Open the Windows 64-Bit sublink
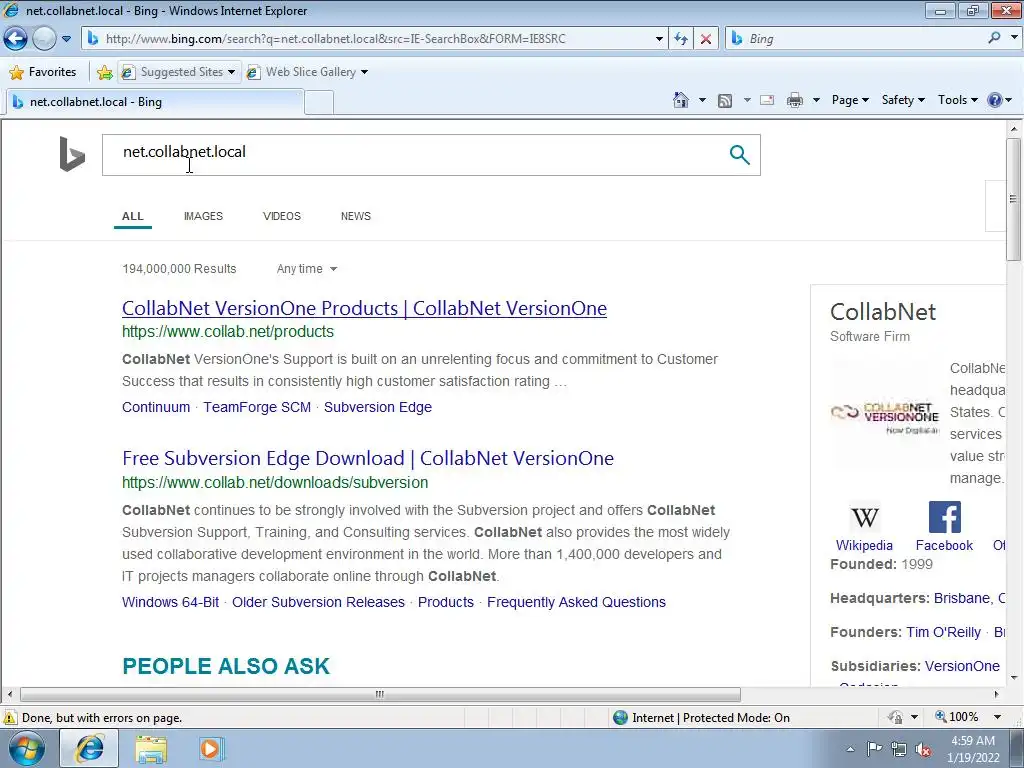 pos(170,602)
